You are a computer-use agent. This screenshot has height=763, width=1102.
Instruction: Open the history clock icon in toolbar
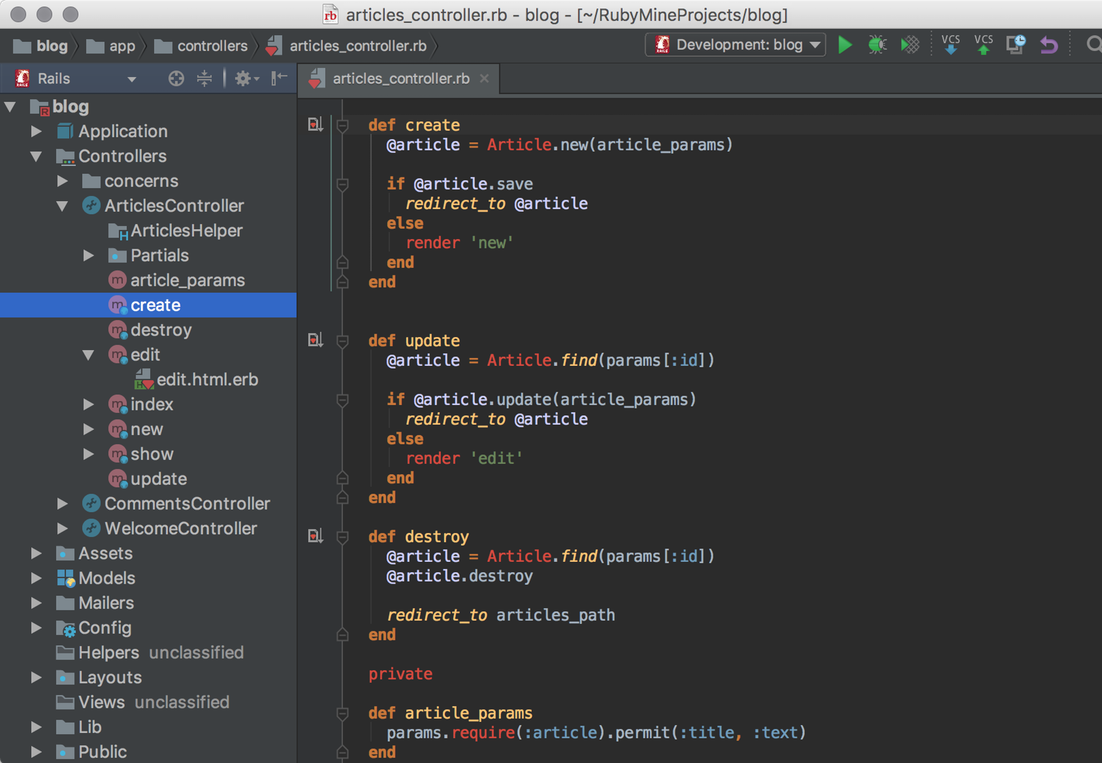[x=1016, y=45]
